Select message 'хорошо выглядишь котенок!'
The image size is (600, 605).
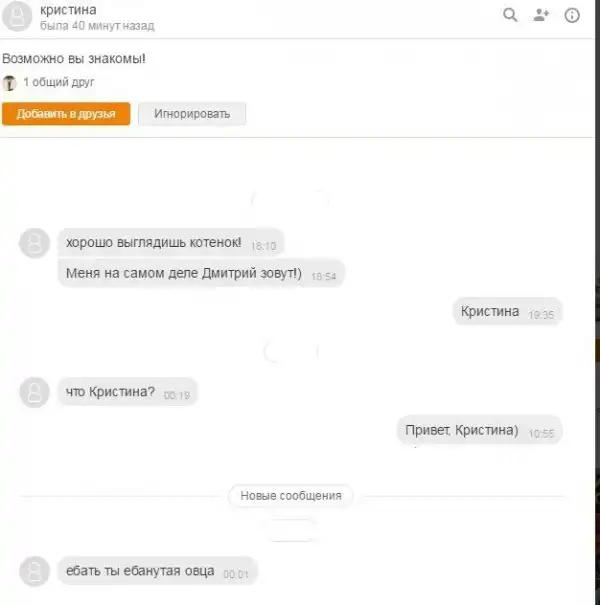click(171, 243)
